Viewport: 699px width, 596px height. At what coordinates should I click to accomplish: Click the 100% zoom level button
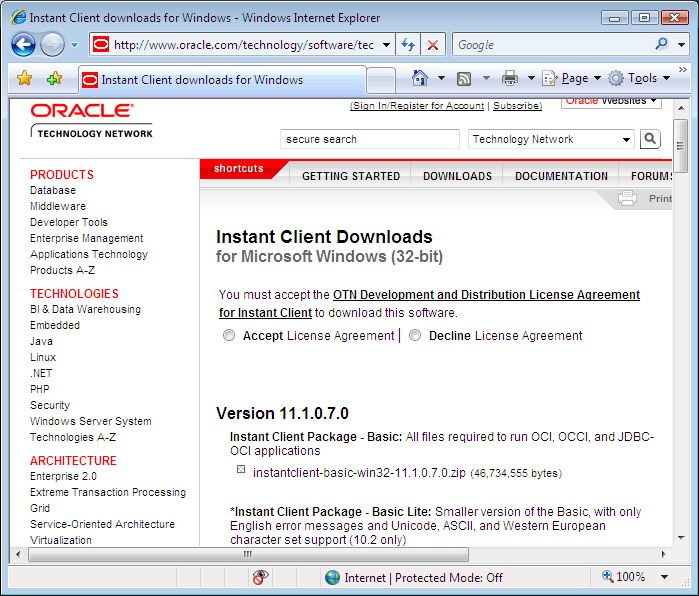point(624,577)
